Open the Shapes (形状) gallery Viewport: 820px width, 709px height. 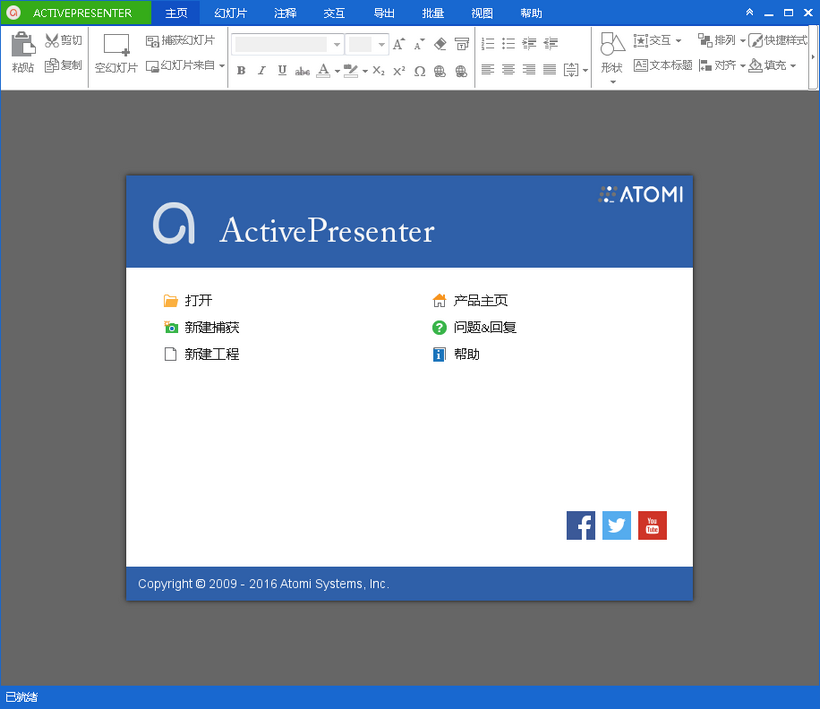tap(612, 58)
